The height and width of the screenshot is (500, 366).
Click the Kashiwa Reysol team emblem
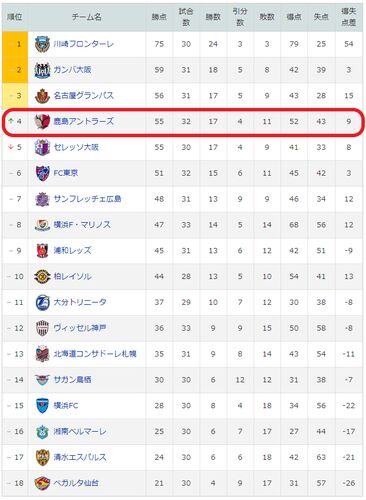pyautogui.click(x=42, y=276)
